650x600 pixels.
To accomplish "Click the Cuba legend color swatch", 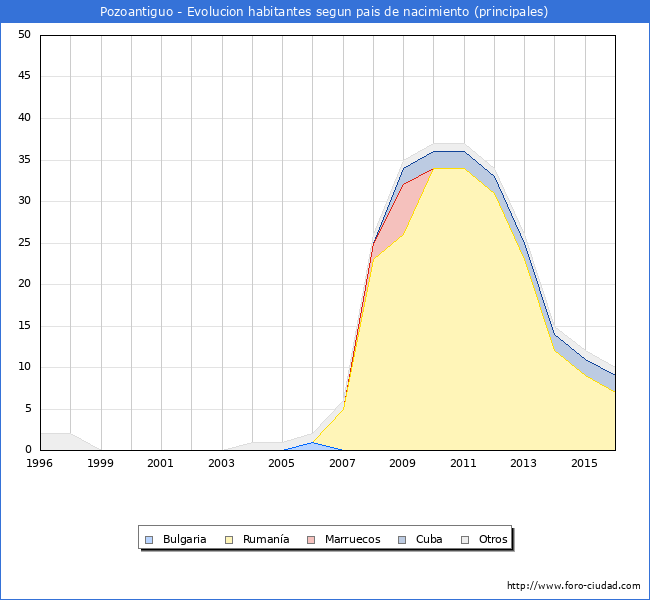I will pyautogui.click(x=402, y=539).
